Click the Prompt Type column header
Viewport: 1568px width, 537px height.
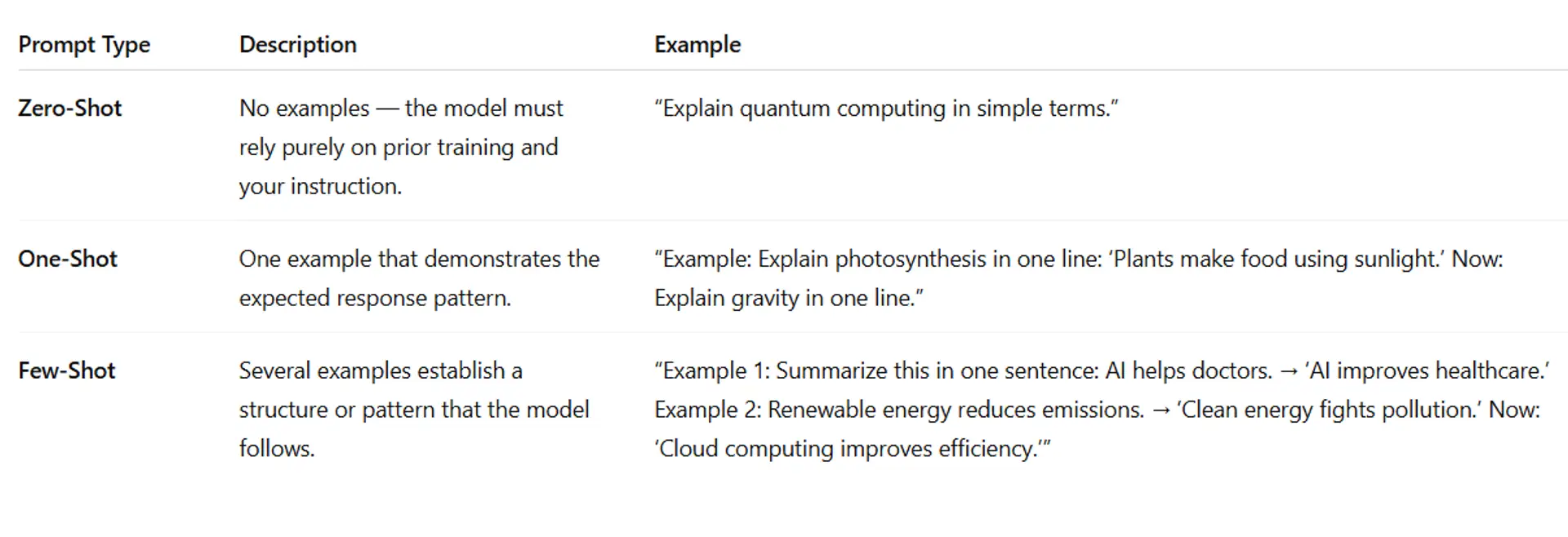84,45
